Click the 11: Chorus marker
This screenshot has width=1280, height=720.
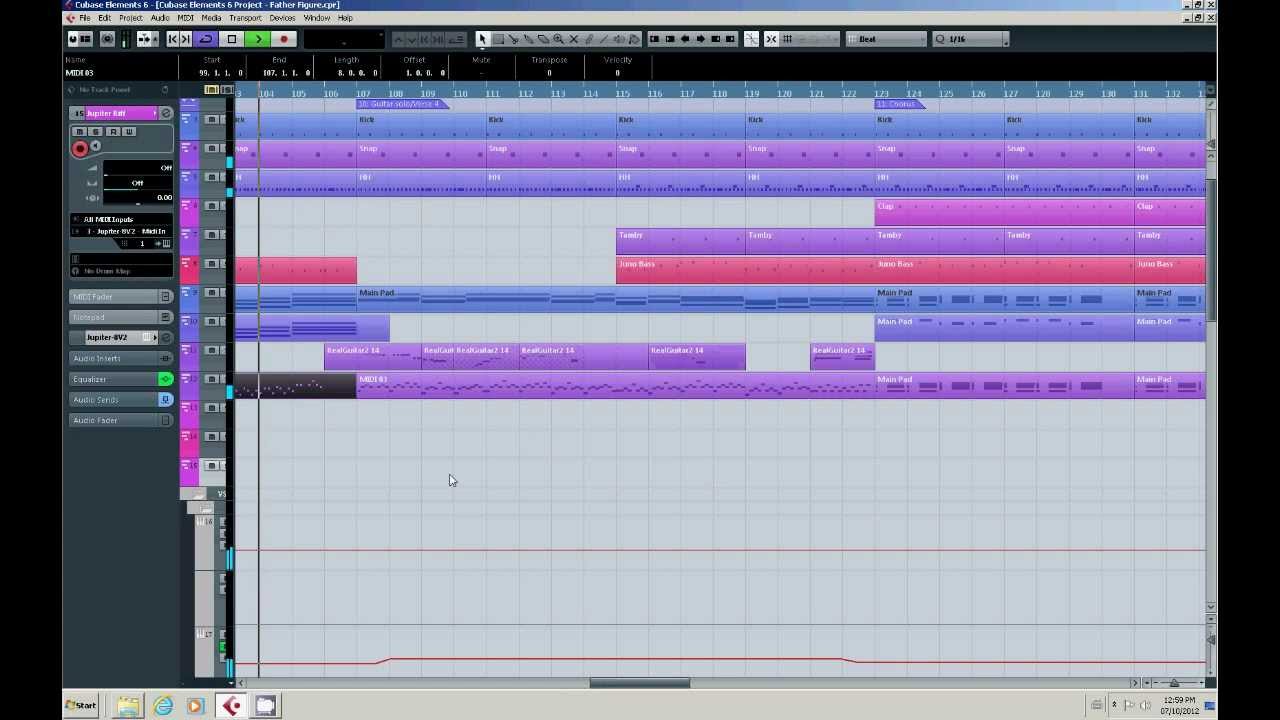[900, 104]
